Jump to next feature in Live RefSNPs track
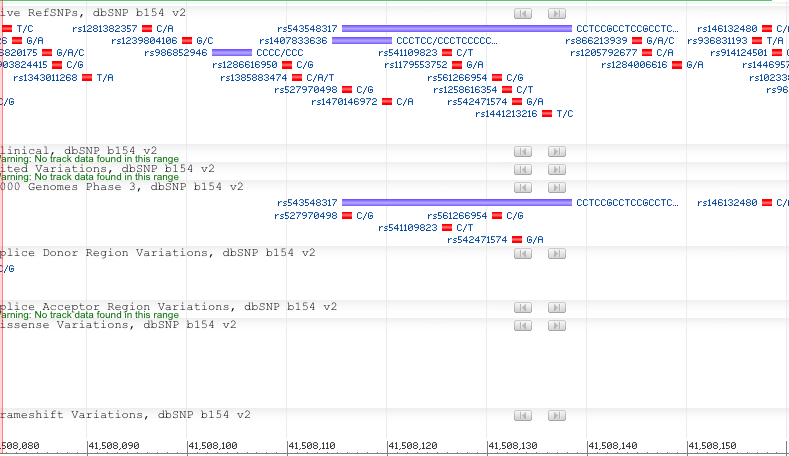 click(557, 12)
